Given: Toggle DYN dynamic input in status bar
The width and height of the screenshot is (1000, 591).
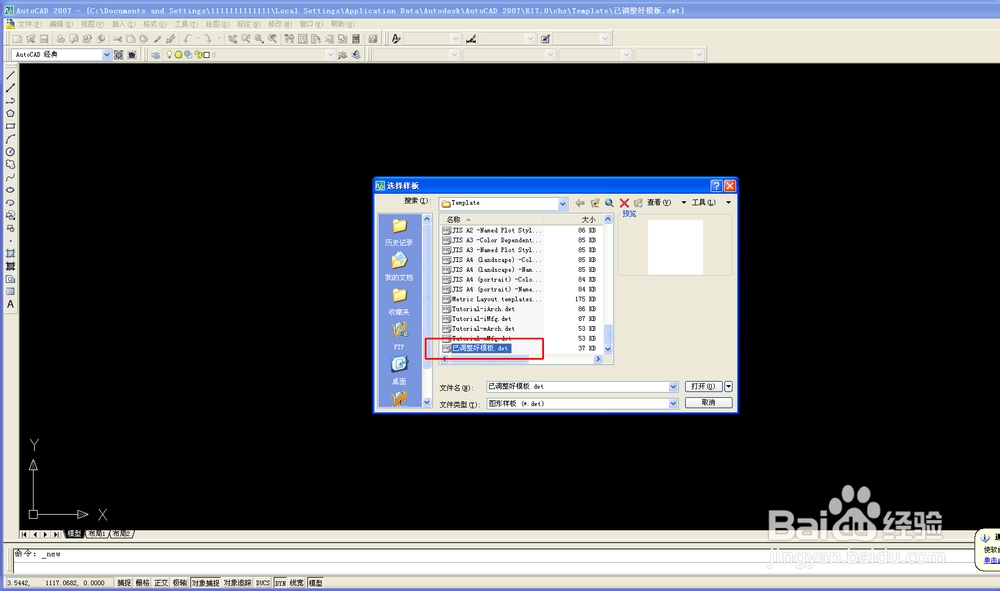Looking at the screenshot, I should pyautogui.click(x=280, y=583).
